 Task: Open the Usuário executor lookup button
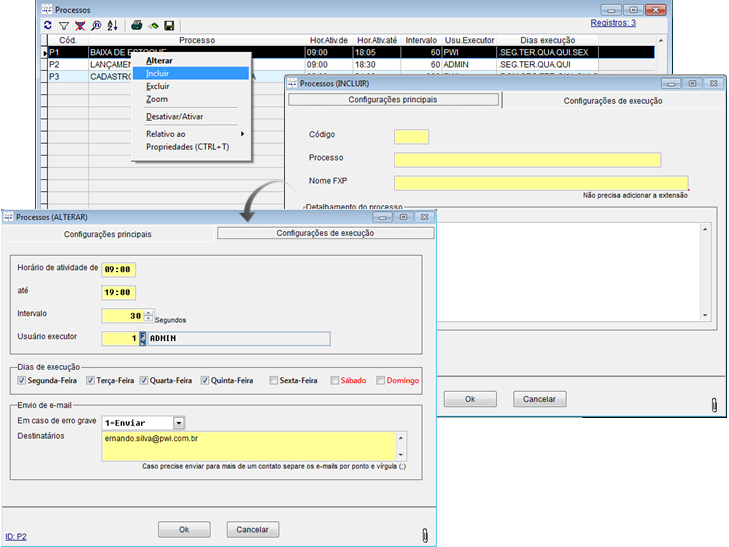[x=143, y=338]
